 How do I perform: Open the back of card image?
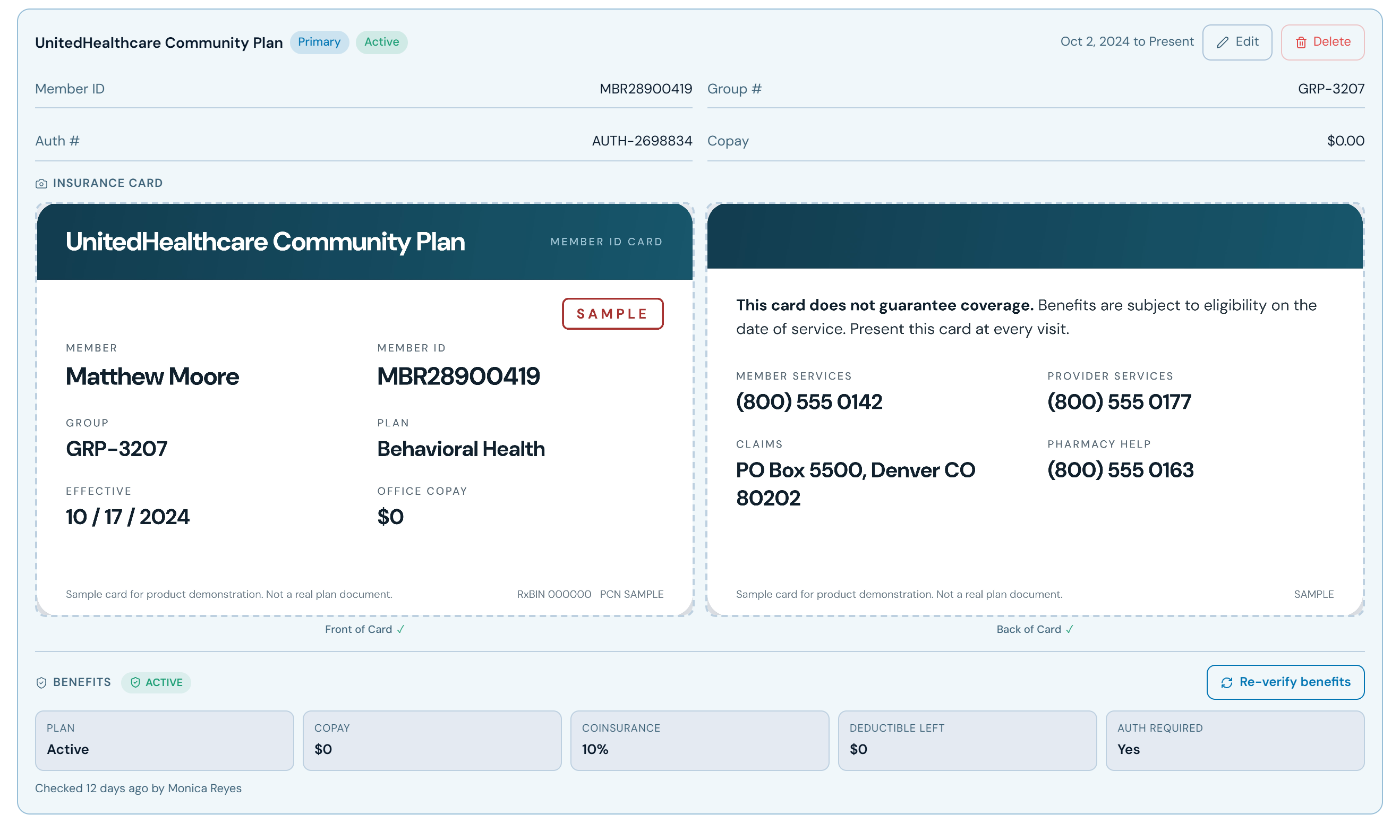point(1034,409)
